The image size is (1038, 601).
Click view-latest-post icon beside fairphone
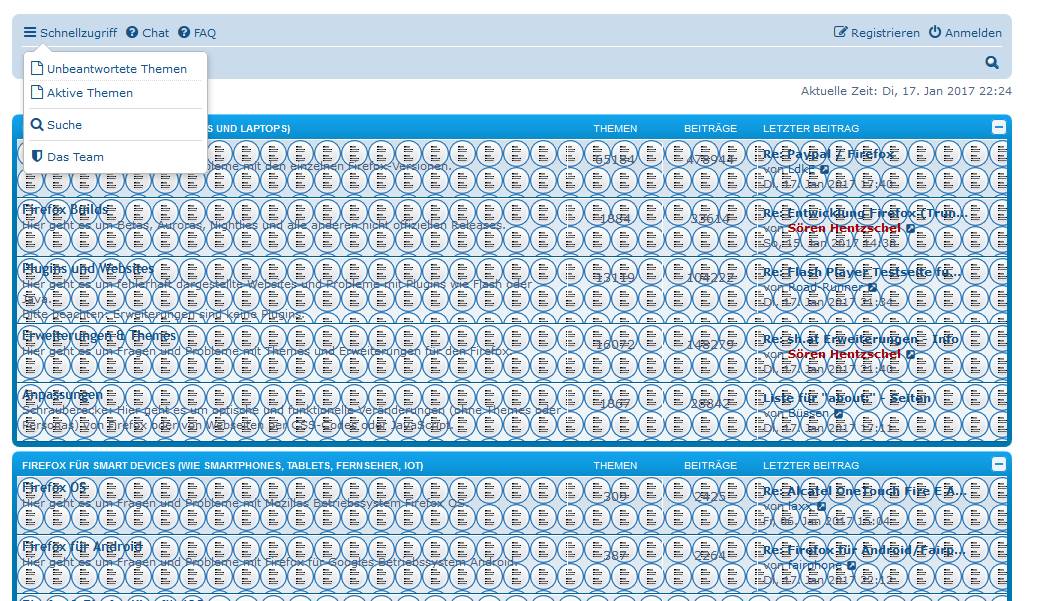(x=852, y=566)
